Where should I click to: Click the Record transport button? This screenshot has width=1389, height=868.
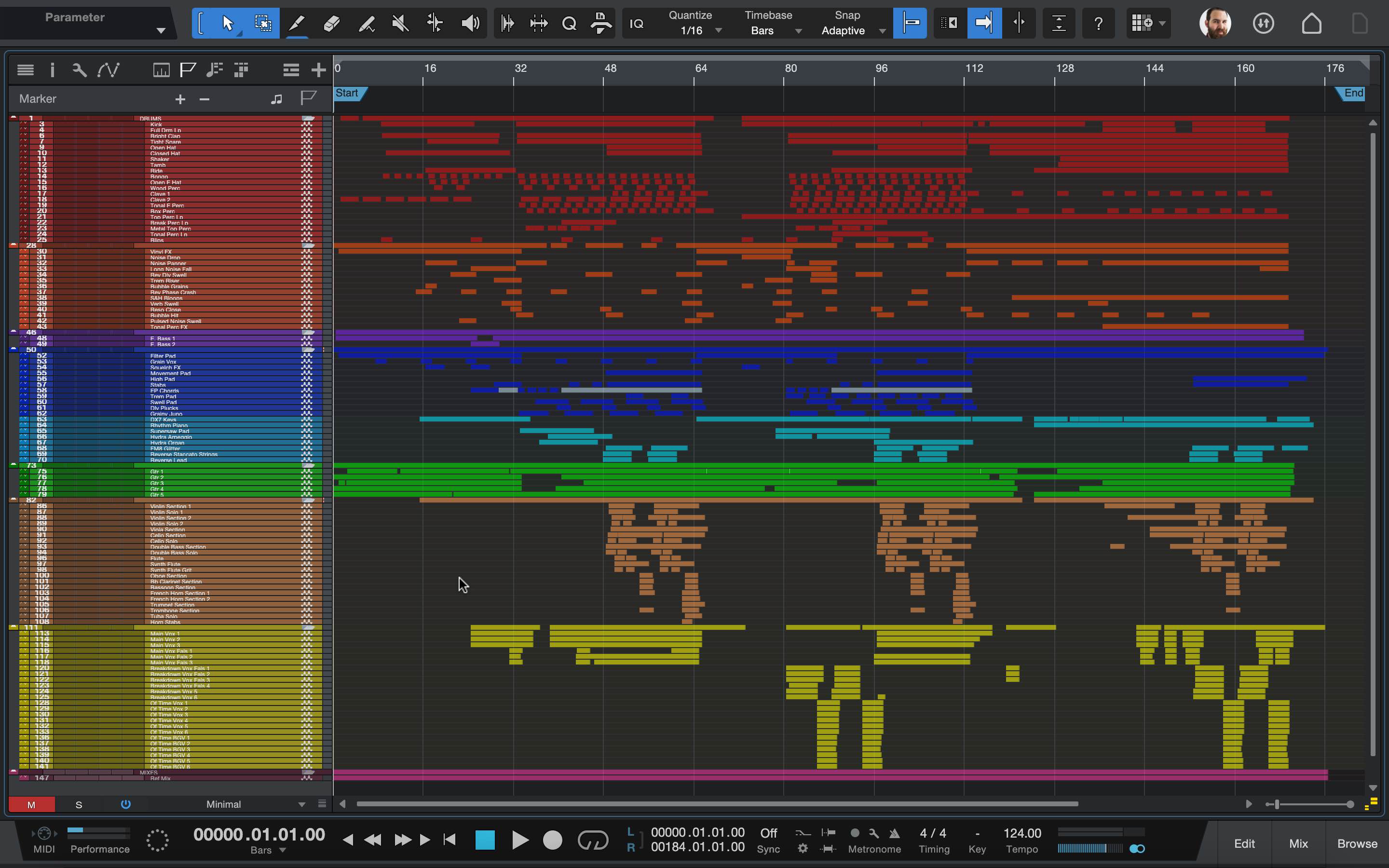[553, 840]
